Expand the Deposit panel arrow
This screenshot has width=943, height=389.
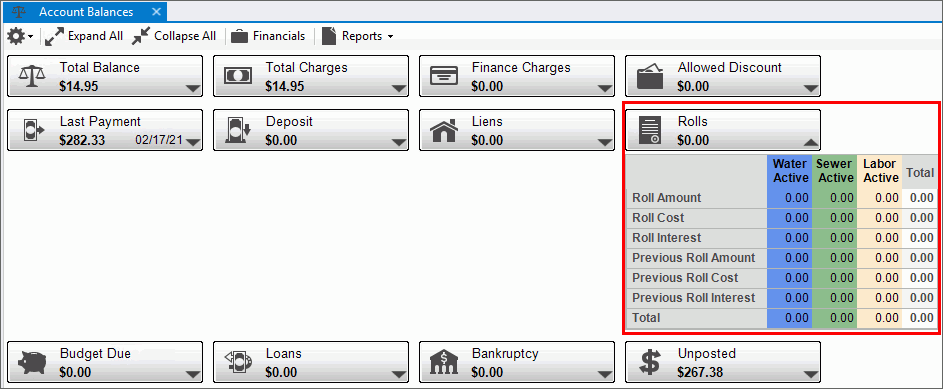coord(399,143)
